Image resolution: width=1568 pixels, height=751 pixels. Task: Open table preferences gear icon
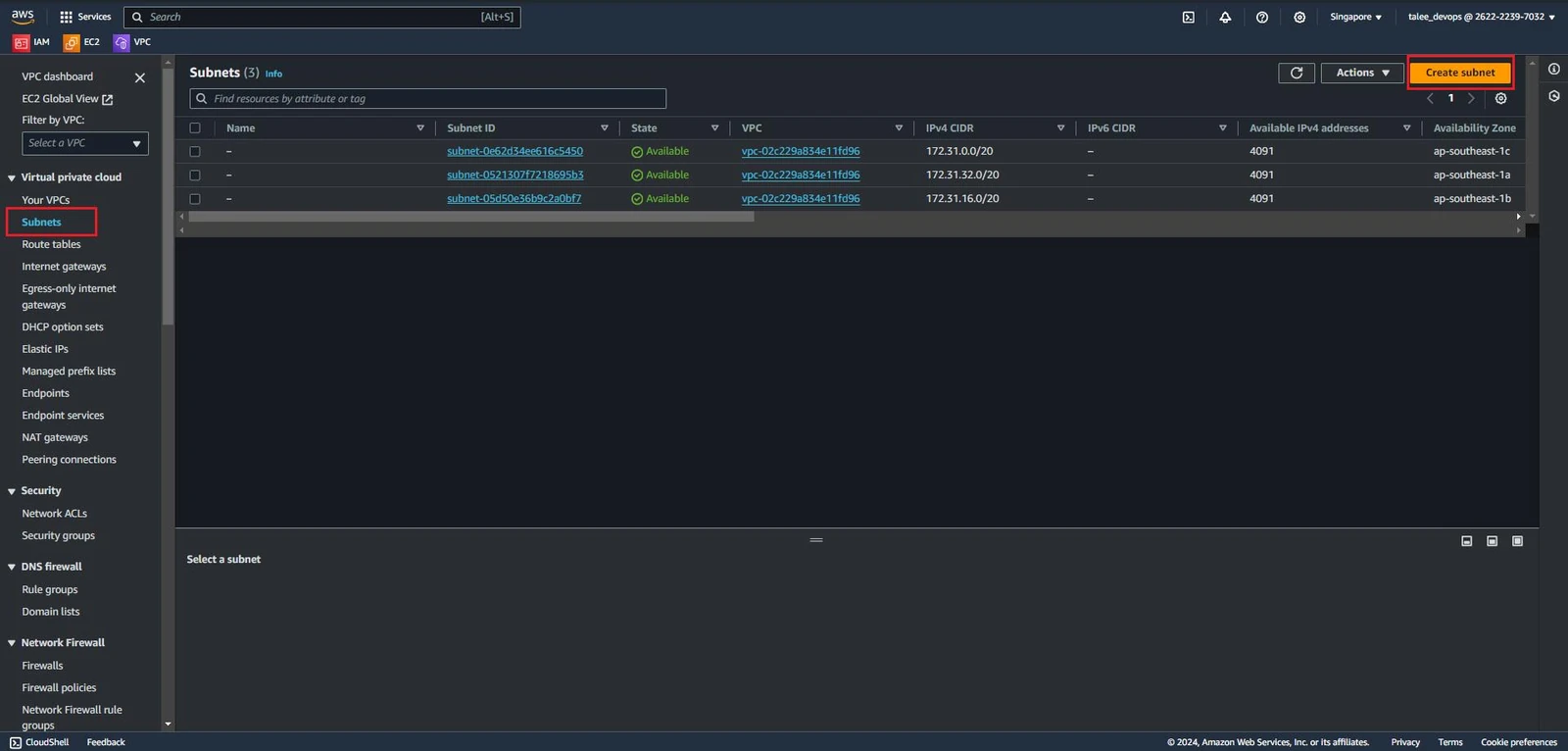(1500, 98)
